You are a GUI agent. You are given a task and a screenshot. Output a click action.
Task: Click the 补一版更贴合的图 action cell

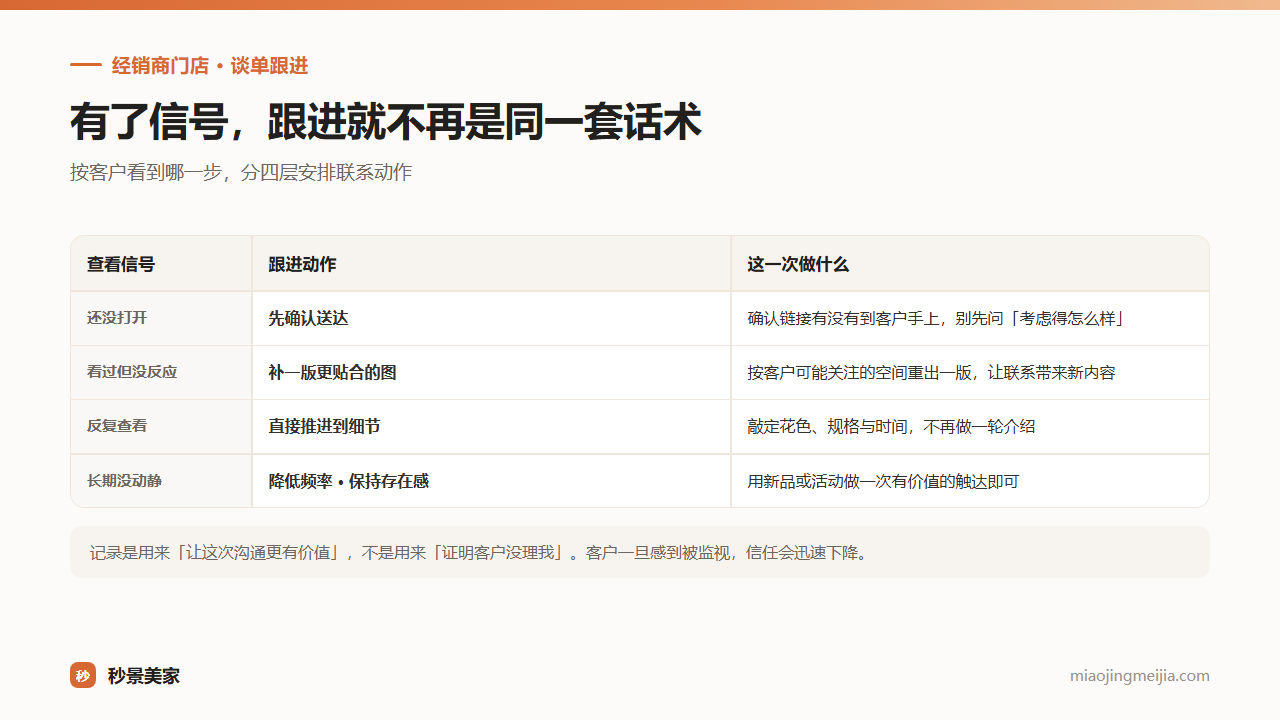point(491,372)
